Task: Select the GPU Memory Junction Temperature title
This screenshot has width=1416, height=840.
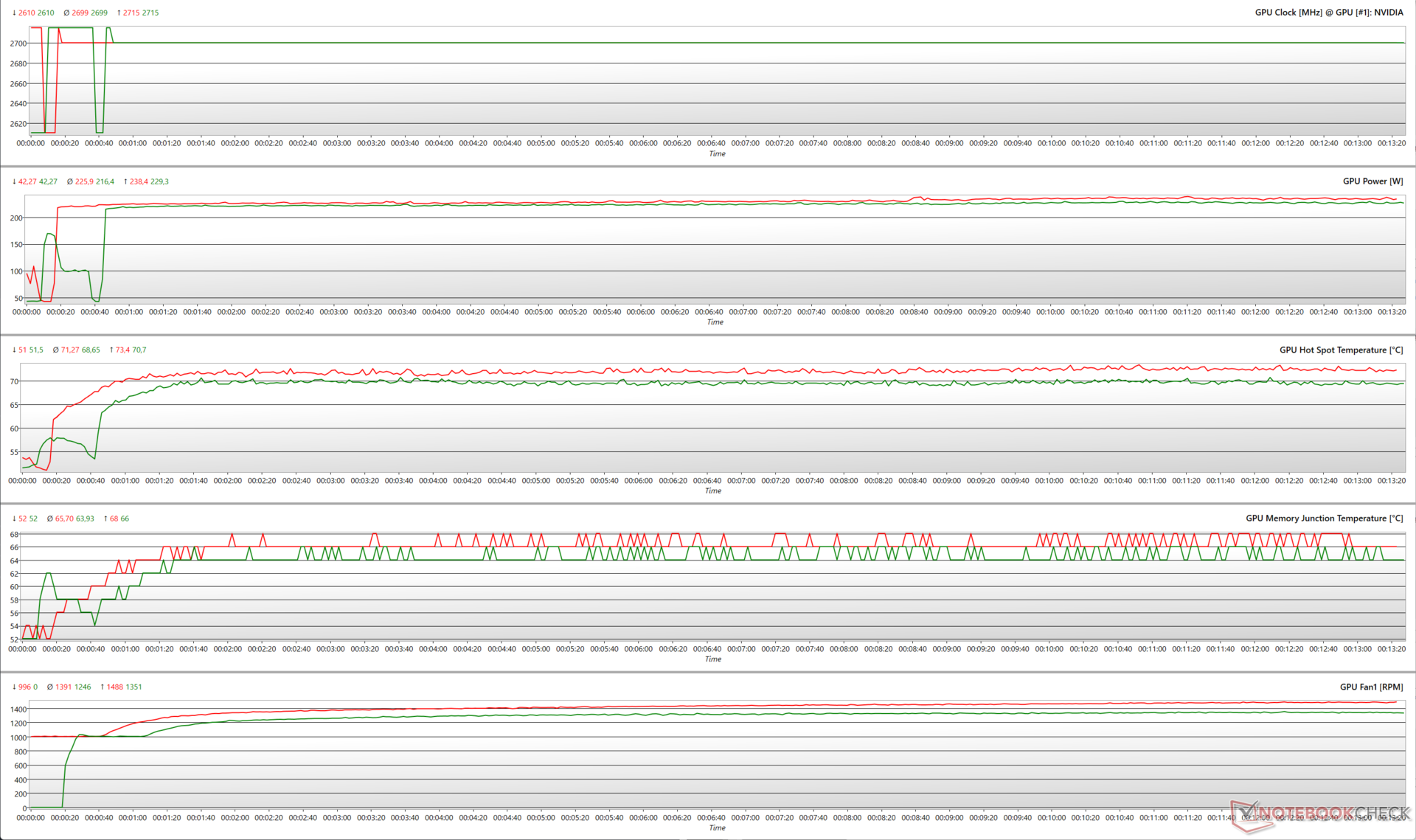Action: pos(1324,518)
